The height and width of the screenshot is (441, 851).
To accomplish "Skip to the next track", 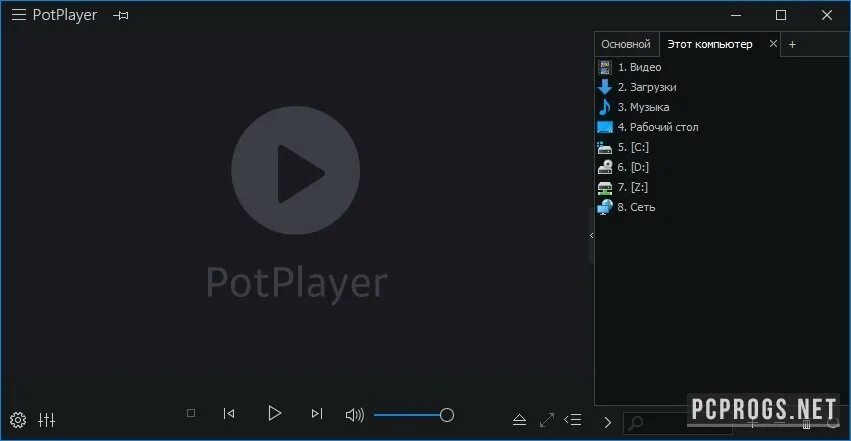I will [317, 414].
